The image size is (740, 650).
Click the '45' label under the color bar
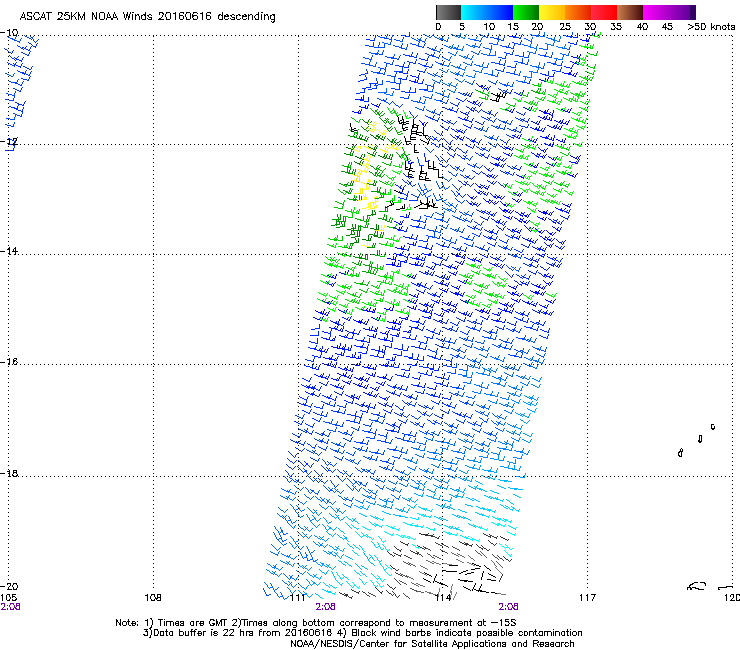667,27
